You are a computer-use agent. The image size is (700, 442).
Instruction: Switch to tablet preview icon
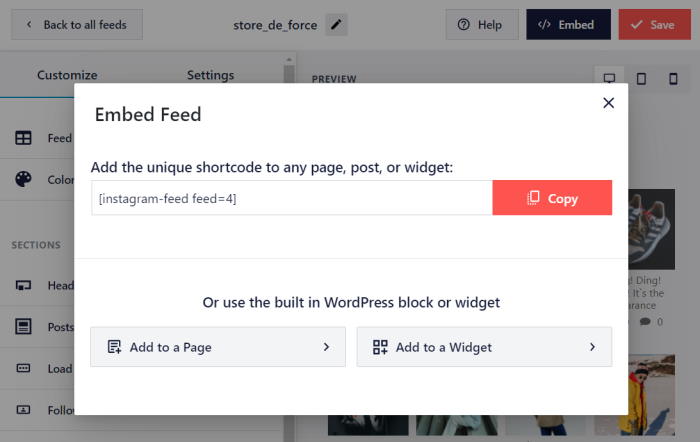(641, 78)
